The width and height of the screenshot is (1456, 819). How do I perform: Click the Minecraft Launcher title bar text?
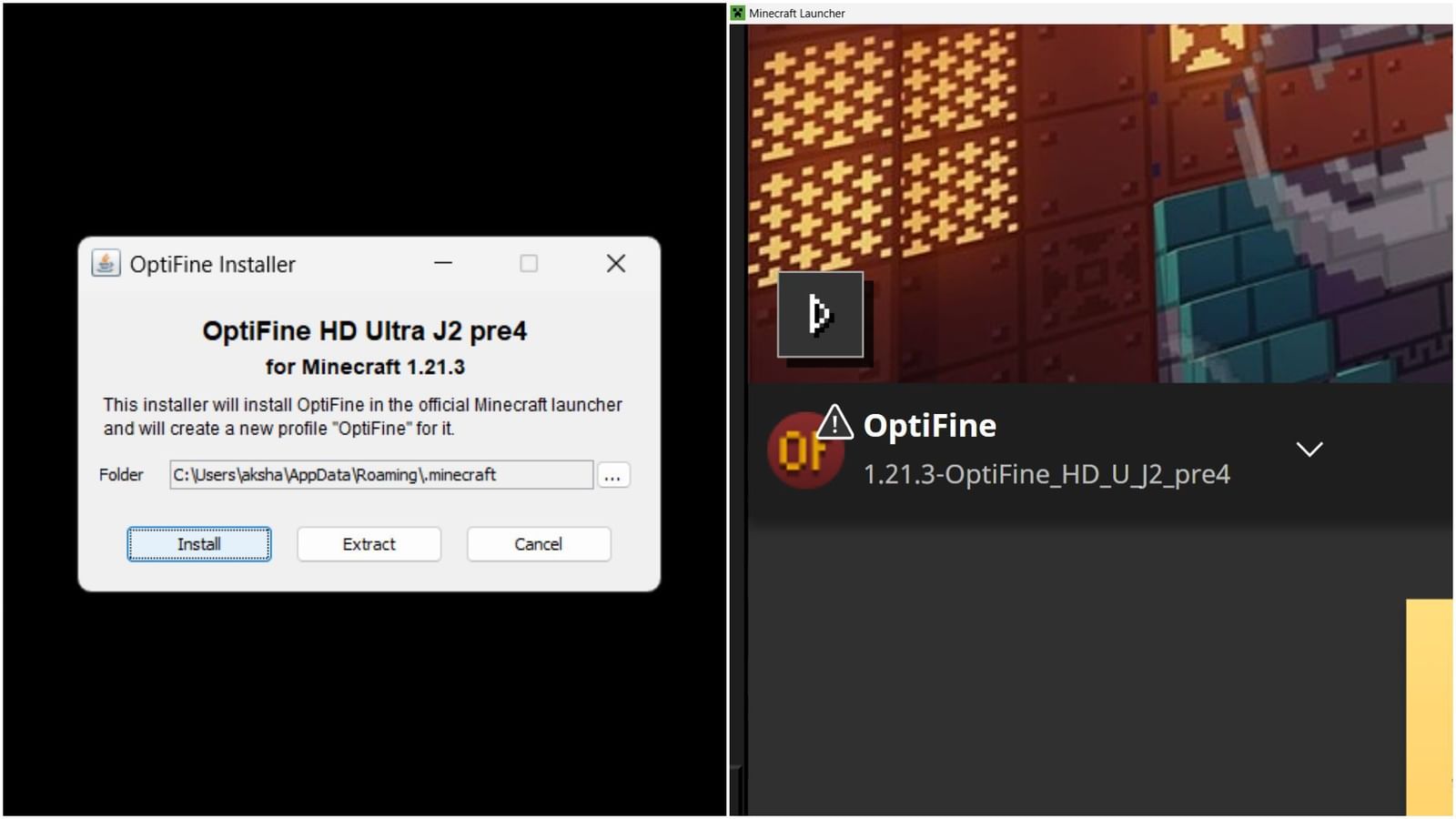pyautogui.click(x=796, y=13)
